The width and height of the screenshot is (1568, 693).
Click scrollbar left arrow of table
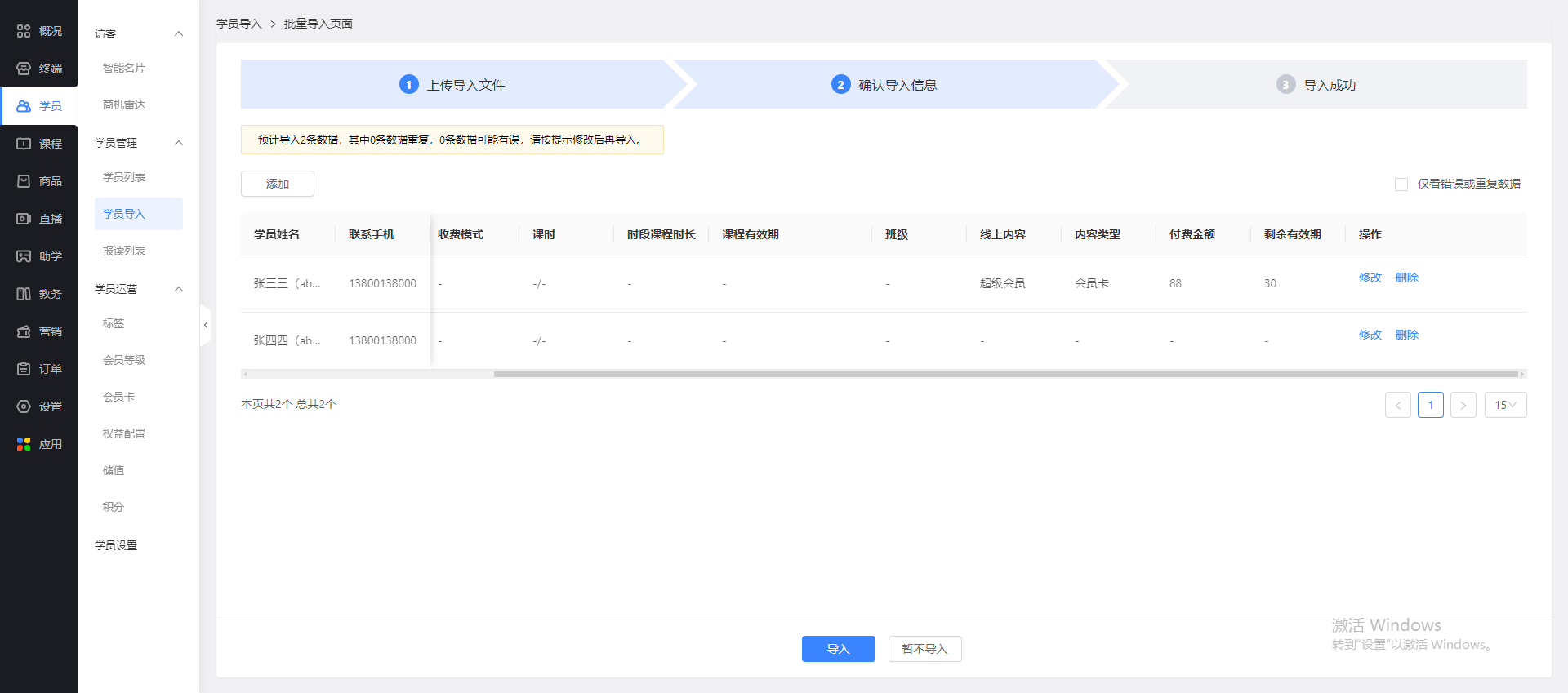(x=245, y=375)
